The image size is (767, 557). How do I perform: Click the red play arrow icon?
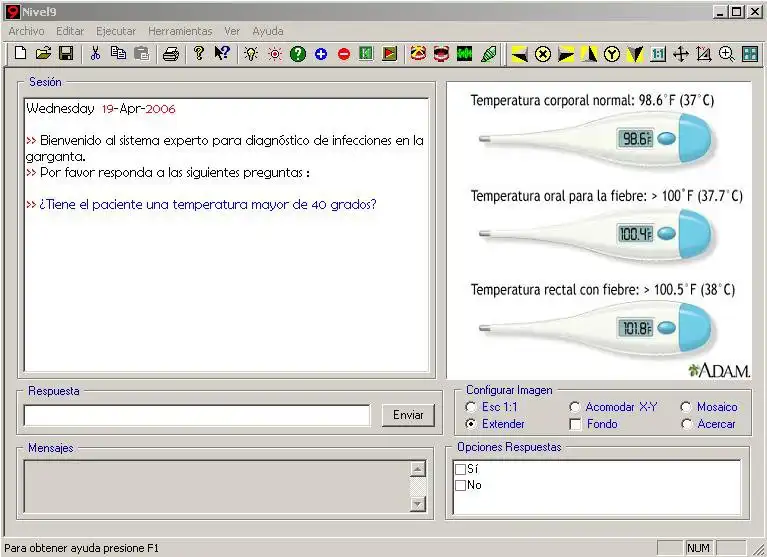coord(389,53)
